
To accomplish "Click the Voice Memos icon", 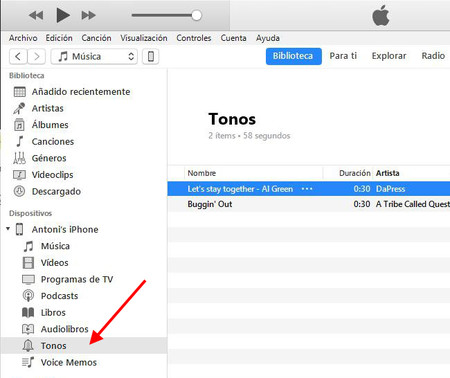I will [x=28, y=362].
